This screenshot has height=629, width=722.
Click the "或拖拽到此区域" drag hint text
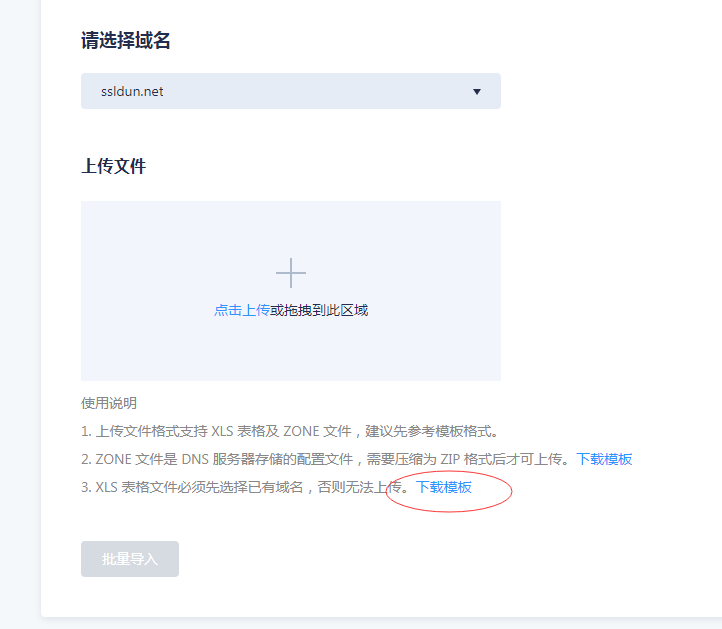click(319, 310)
